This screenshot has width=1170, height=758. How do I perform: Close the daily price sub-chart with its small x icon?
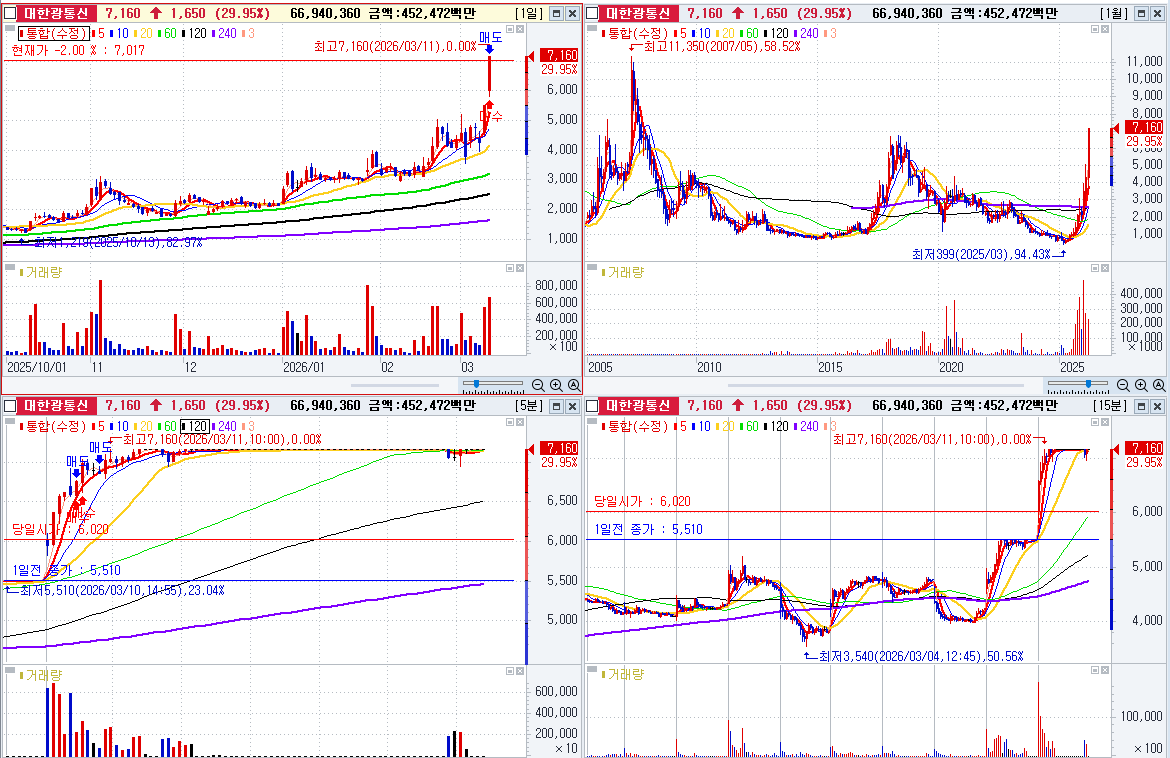point(520,29)
